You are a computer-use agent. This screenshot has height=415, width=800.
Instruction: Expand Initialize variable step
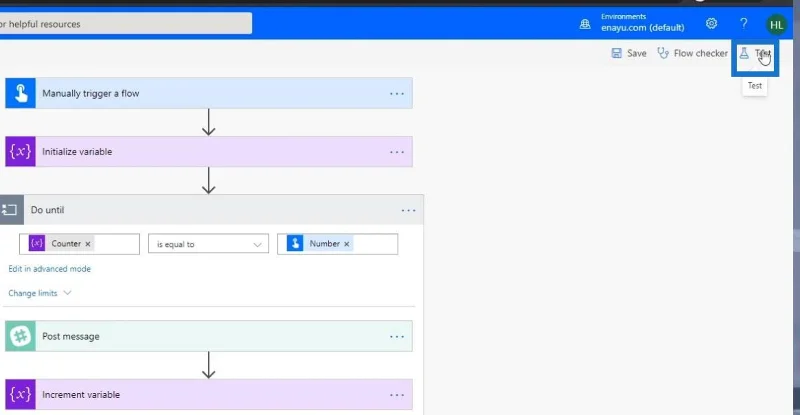click(x=209, y=152)
